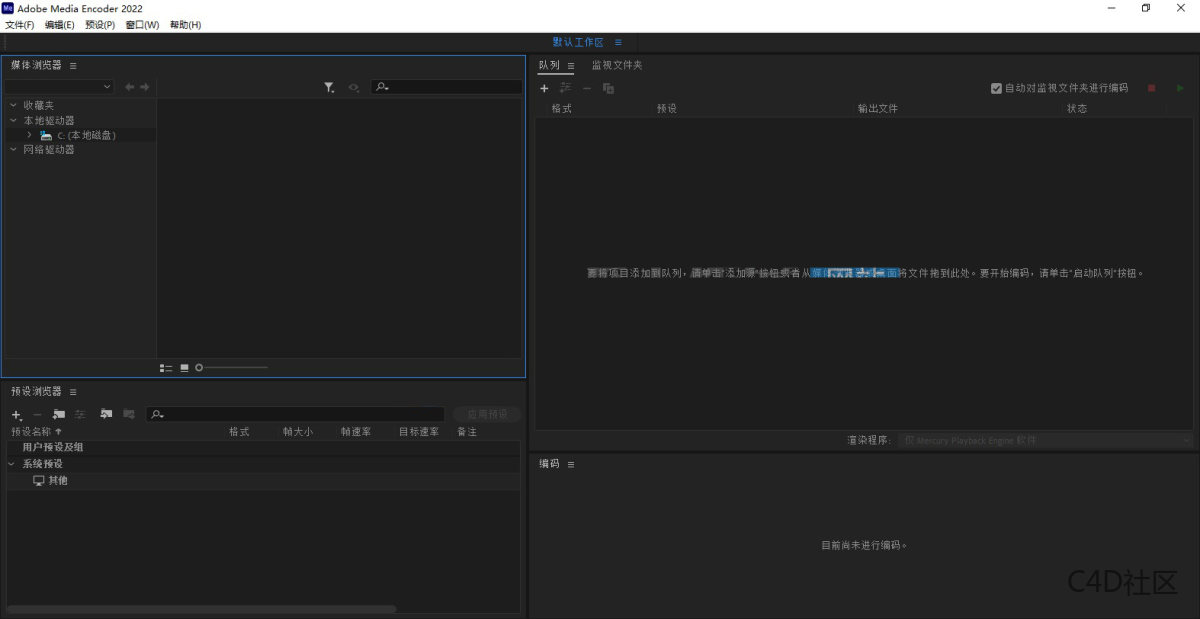This screenshot has width=1200, height=619.
Task: Click the export presets icon
Action: pos(128,414)
